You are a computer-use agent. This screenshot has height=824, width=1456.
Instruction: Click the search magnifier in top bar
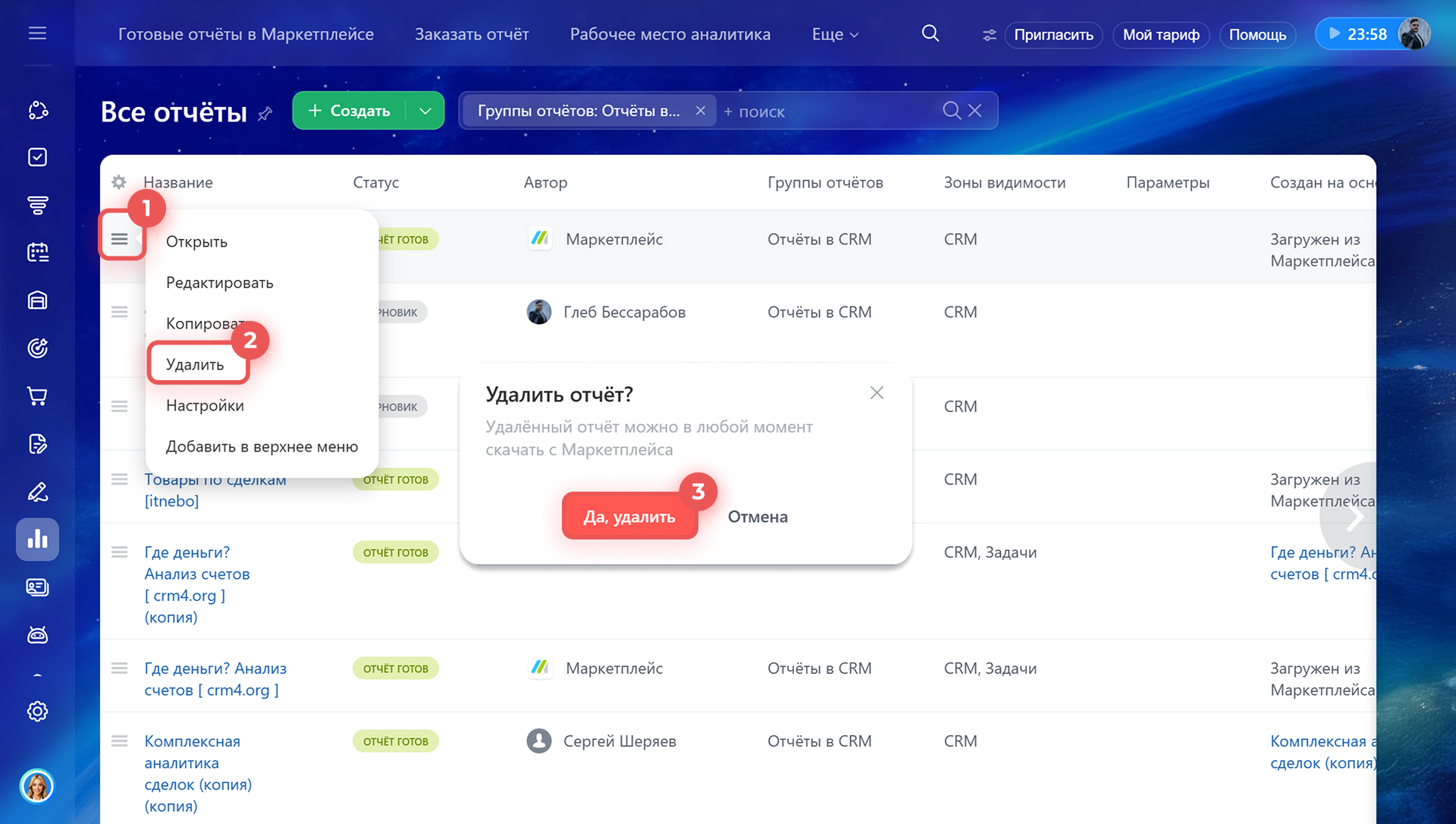(x=930, y=33)
